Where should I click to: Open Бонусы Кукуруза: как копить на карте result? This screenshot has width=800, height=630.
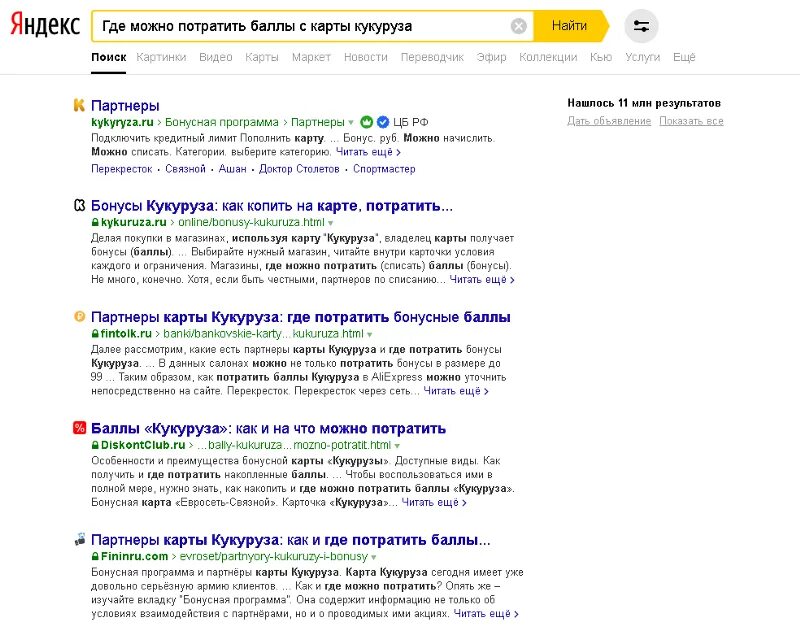click(x=271, y=206)
